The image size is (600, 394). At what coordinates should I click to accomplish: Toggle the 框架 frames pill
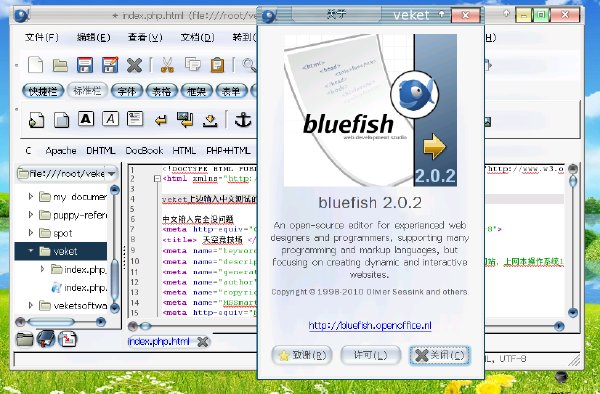click(x=196, y=91)
